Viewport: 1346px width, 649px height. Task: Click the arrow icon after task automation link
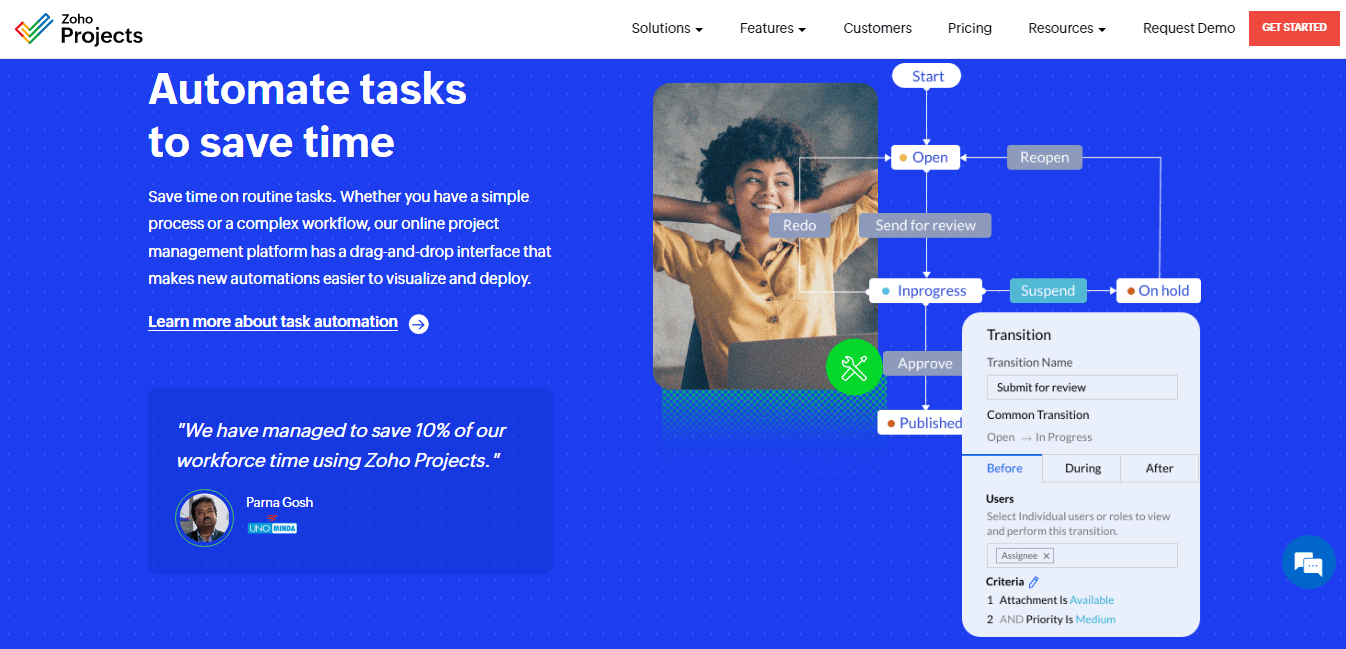click(418, 324)
